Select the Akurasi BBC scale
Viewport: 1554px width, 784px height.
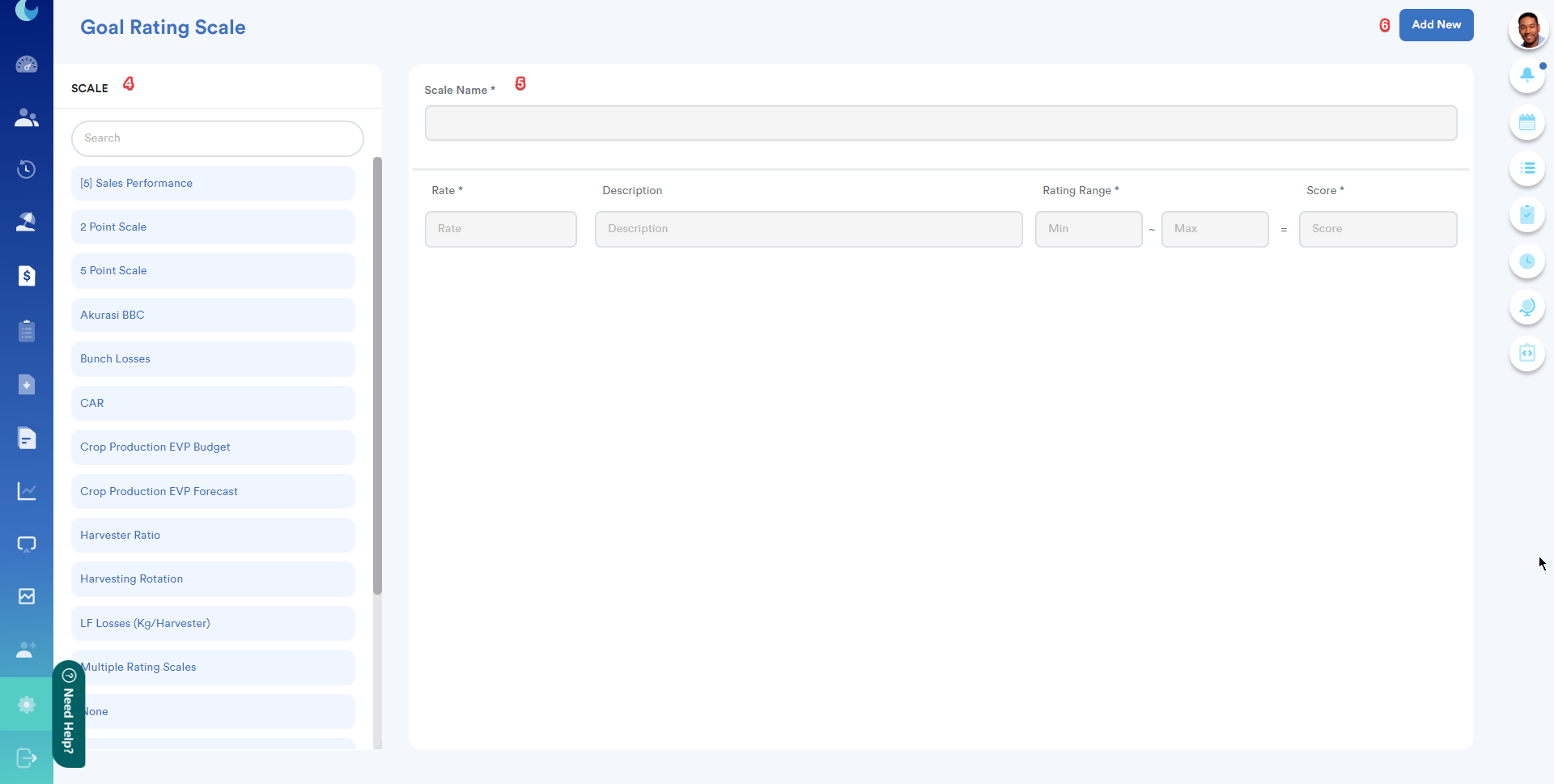tap(213, 316)
